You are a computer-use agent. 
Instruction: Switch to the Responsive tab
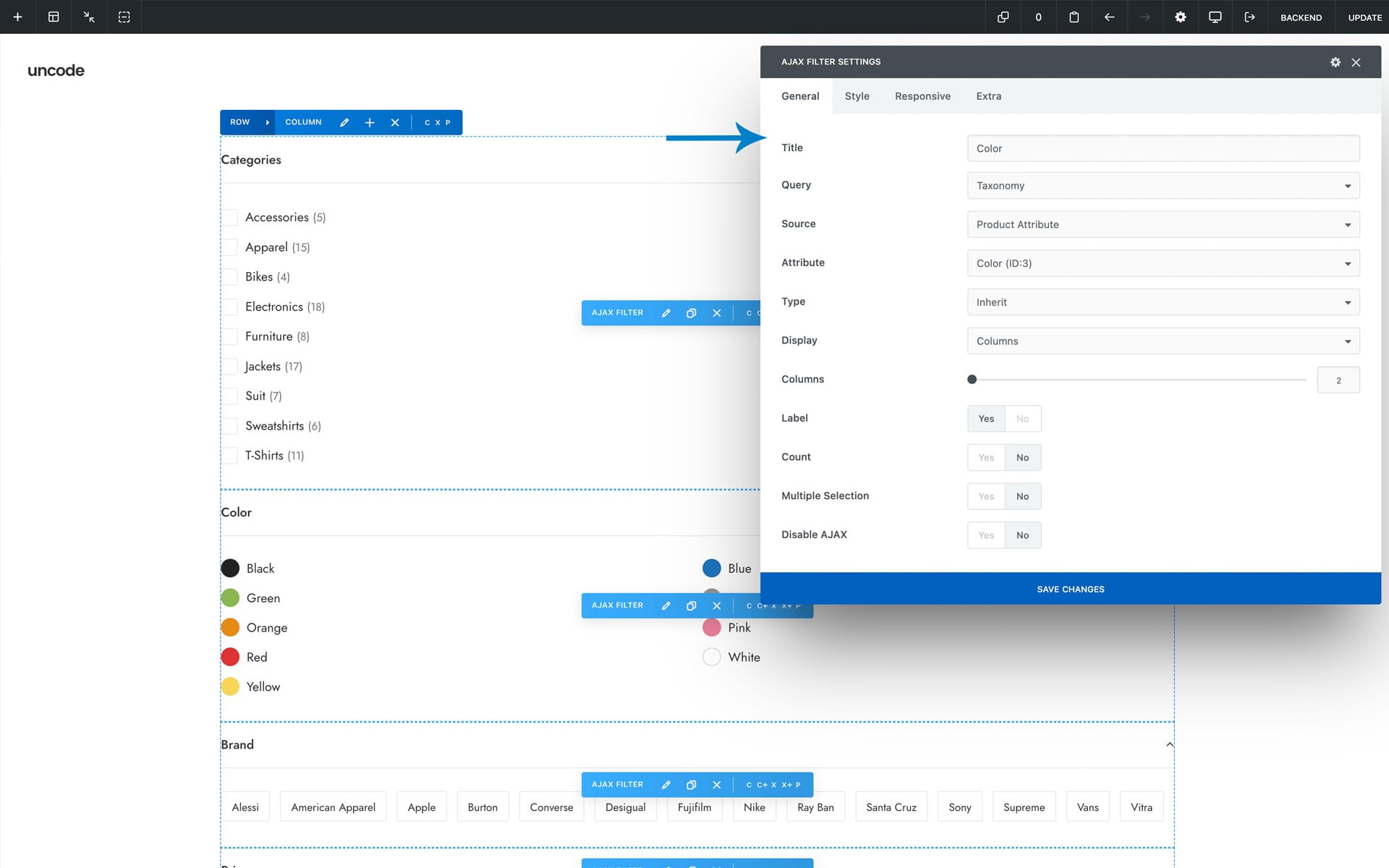(x=922, y=96)
